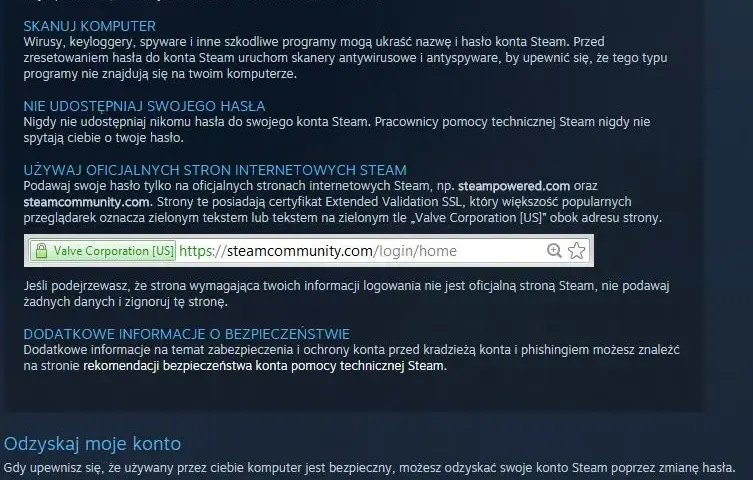This screenshot has height=480, width=753.
Task: Click the Valve Corporation [US] certificate badge
Action: click(x=103, y=251)
